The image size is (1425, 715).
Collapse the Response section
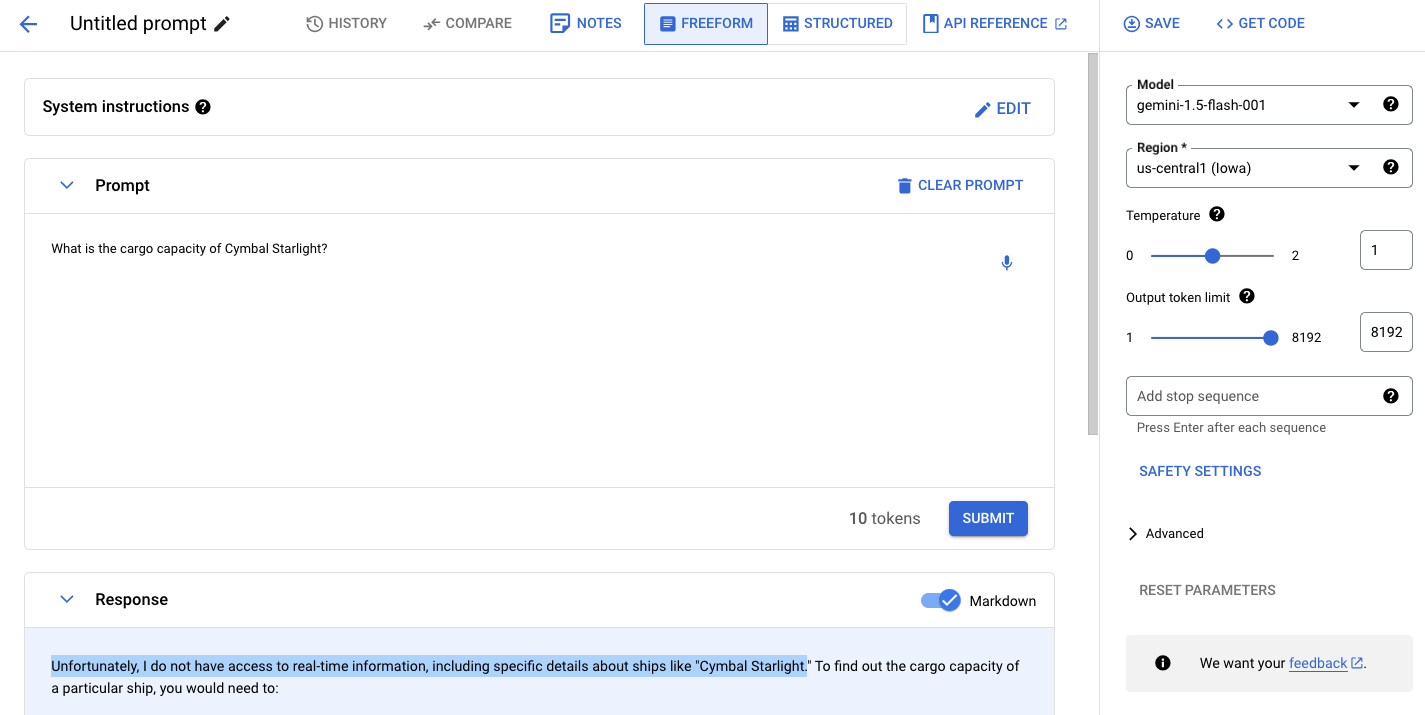point(67,599)
